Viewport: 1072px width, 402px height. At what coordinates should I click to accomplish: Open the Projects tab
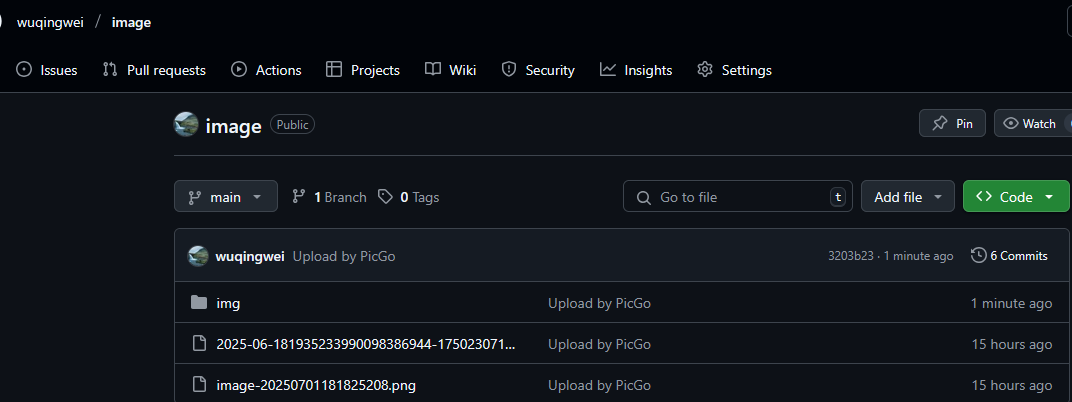coord(362,70)
